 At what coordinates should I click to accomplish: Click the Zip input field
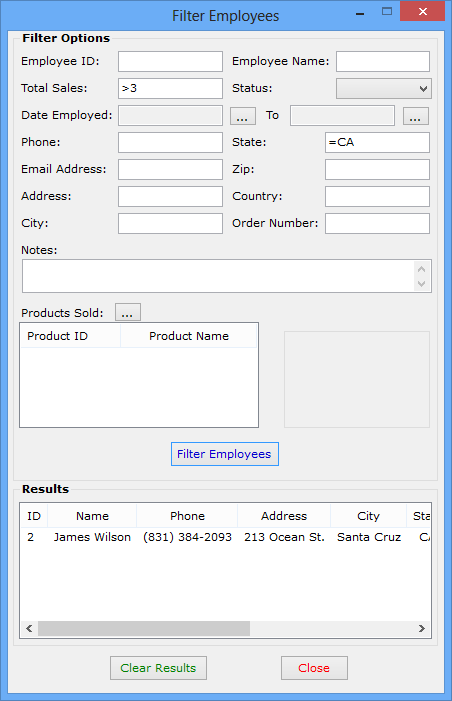377,169
